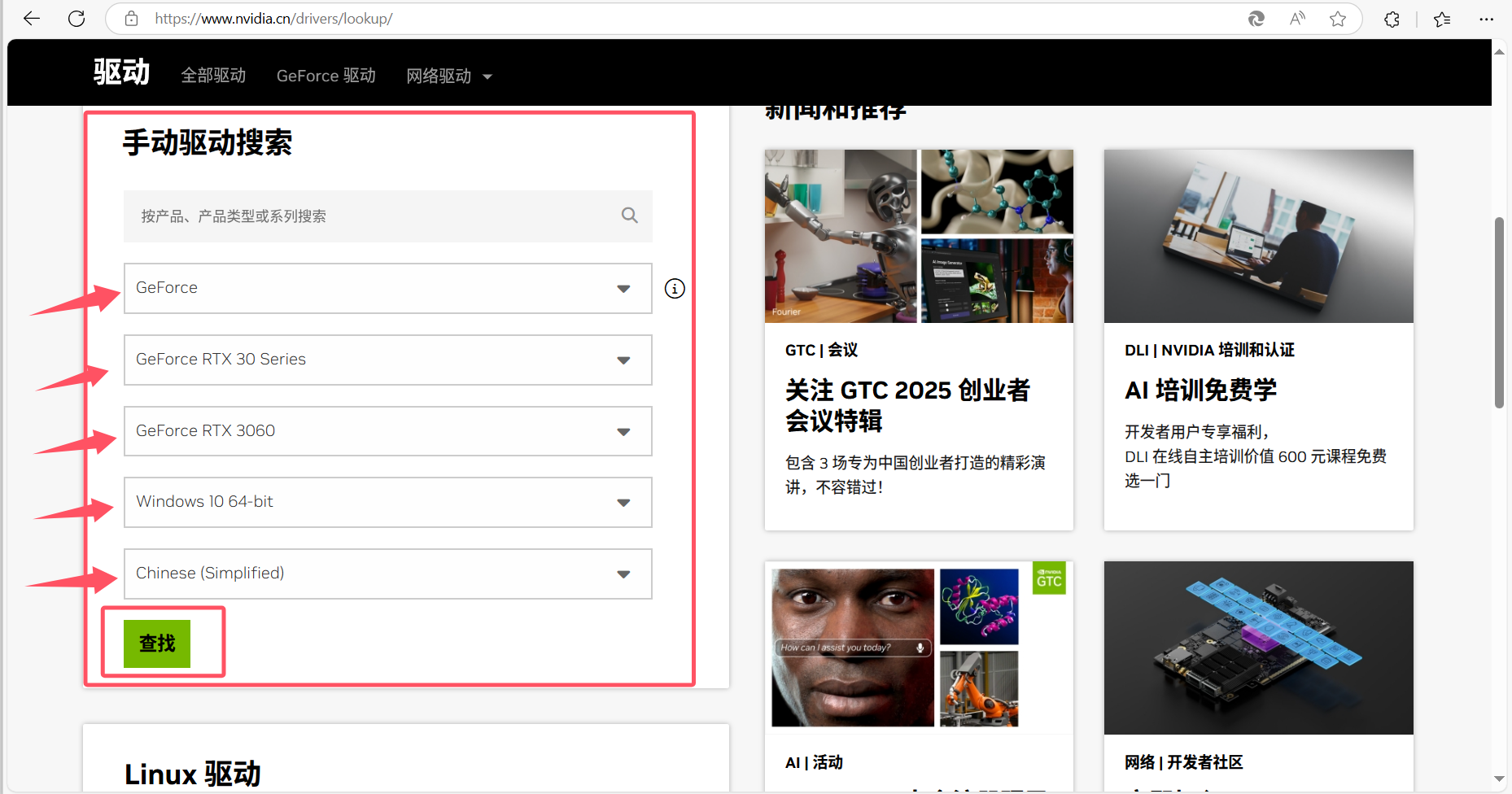
Task: Click the GTC robot collage thumbnail
Action: pos(919,236)
